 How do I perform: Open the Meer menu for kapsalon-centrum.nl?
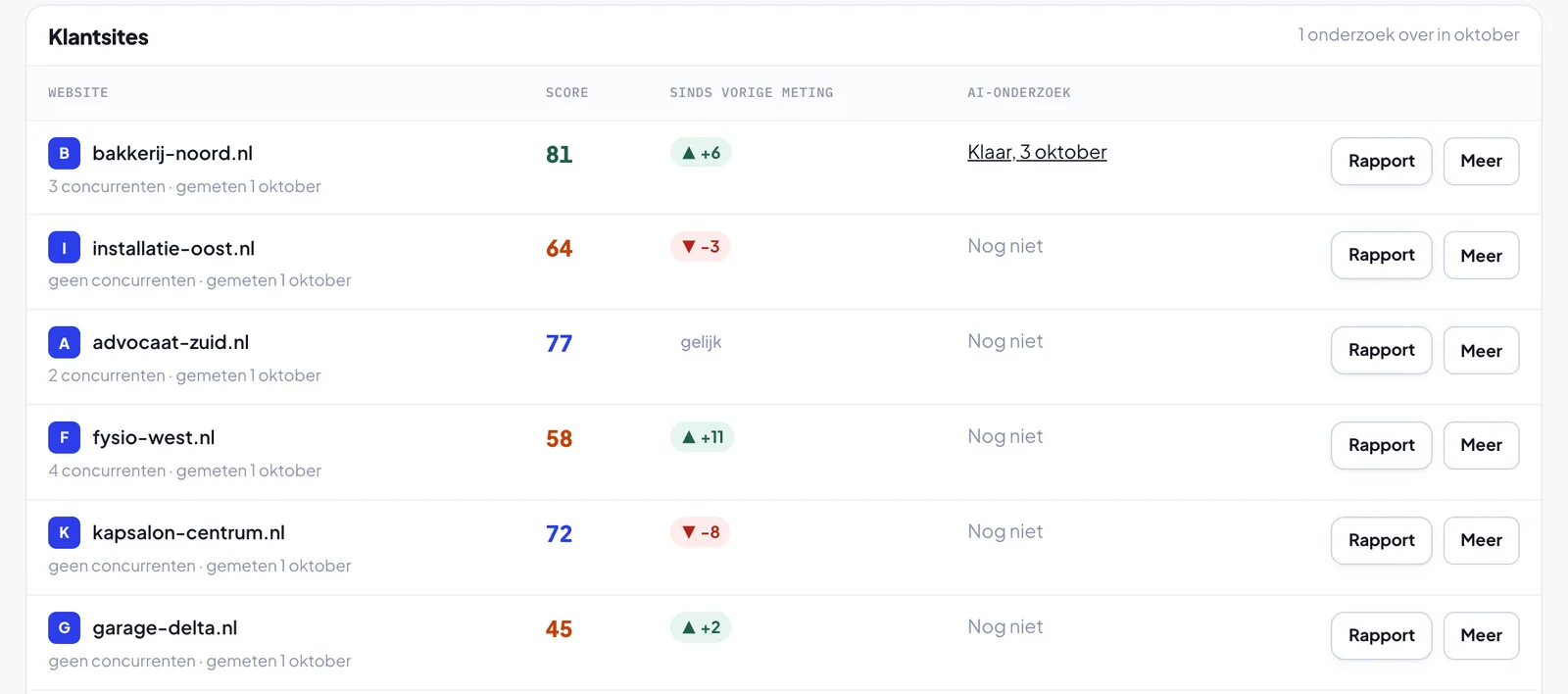(1481, 540)
